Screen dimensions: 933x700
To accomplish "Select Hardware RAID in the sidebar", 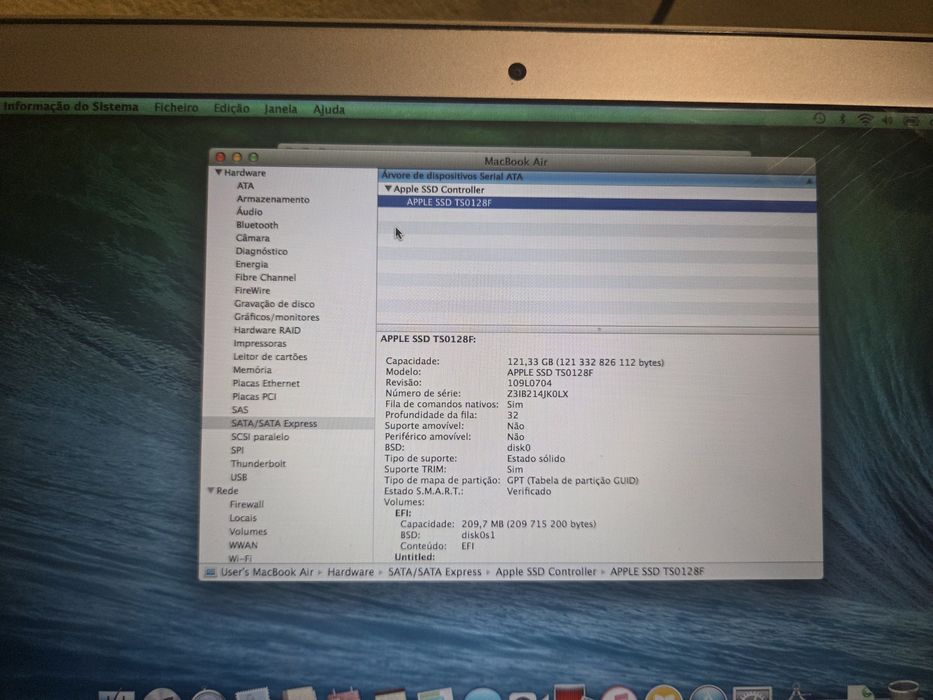I will 267,330.
